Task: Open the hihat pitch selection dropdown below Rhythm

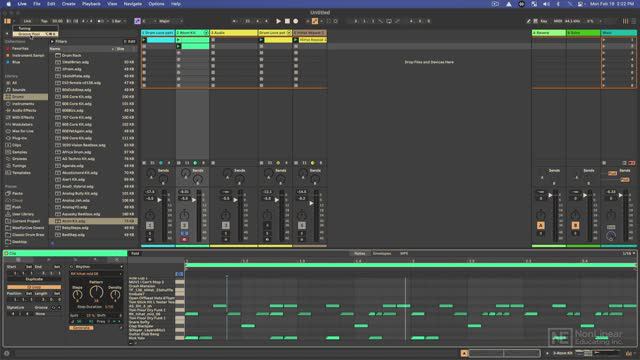Action: 96,274
